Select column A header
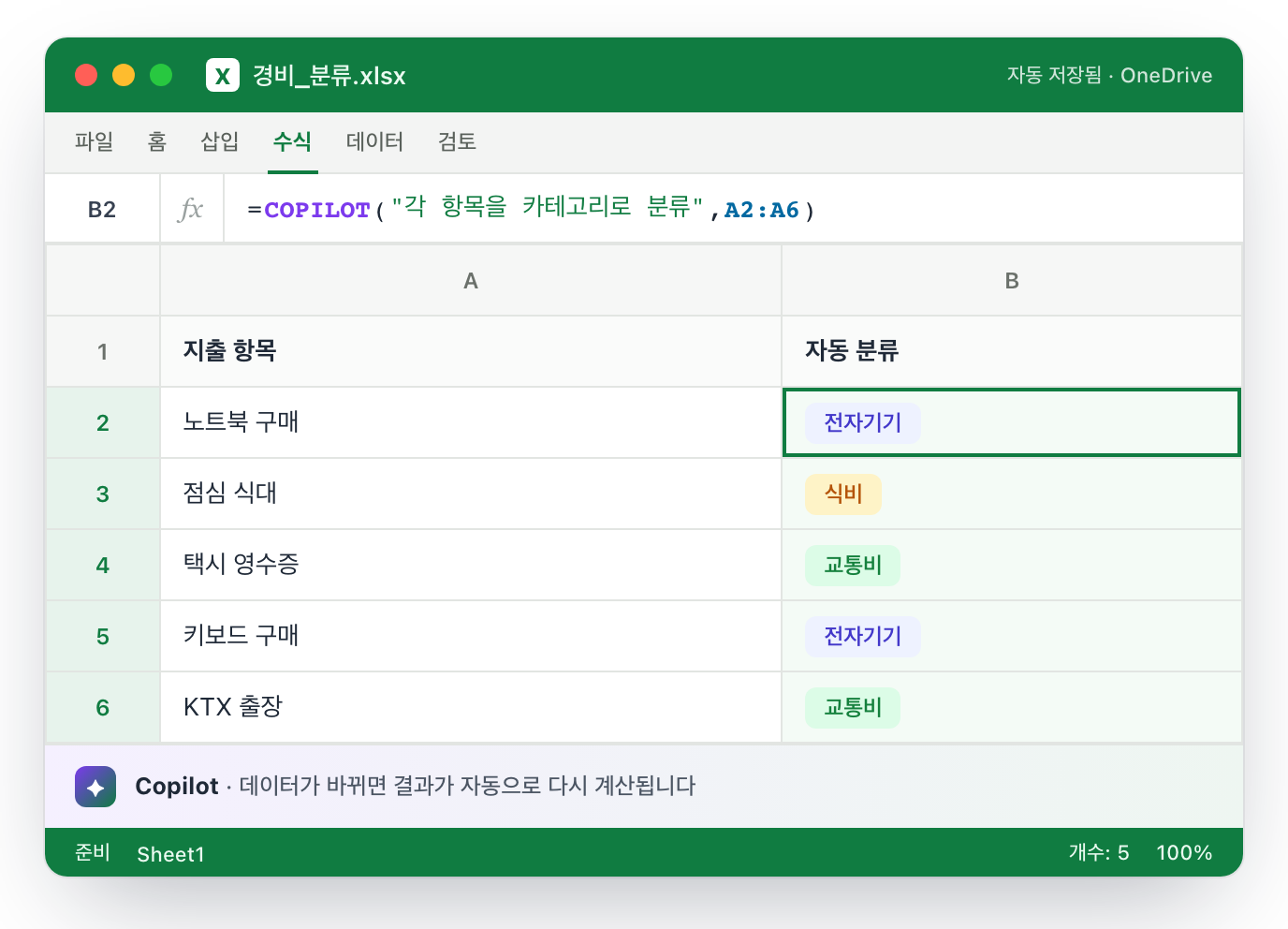Screen dimensions: 1288x929 point(471,280)
